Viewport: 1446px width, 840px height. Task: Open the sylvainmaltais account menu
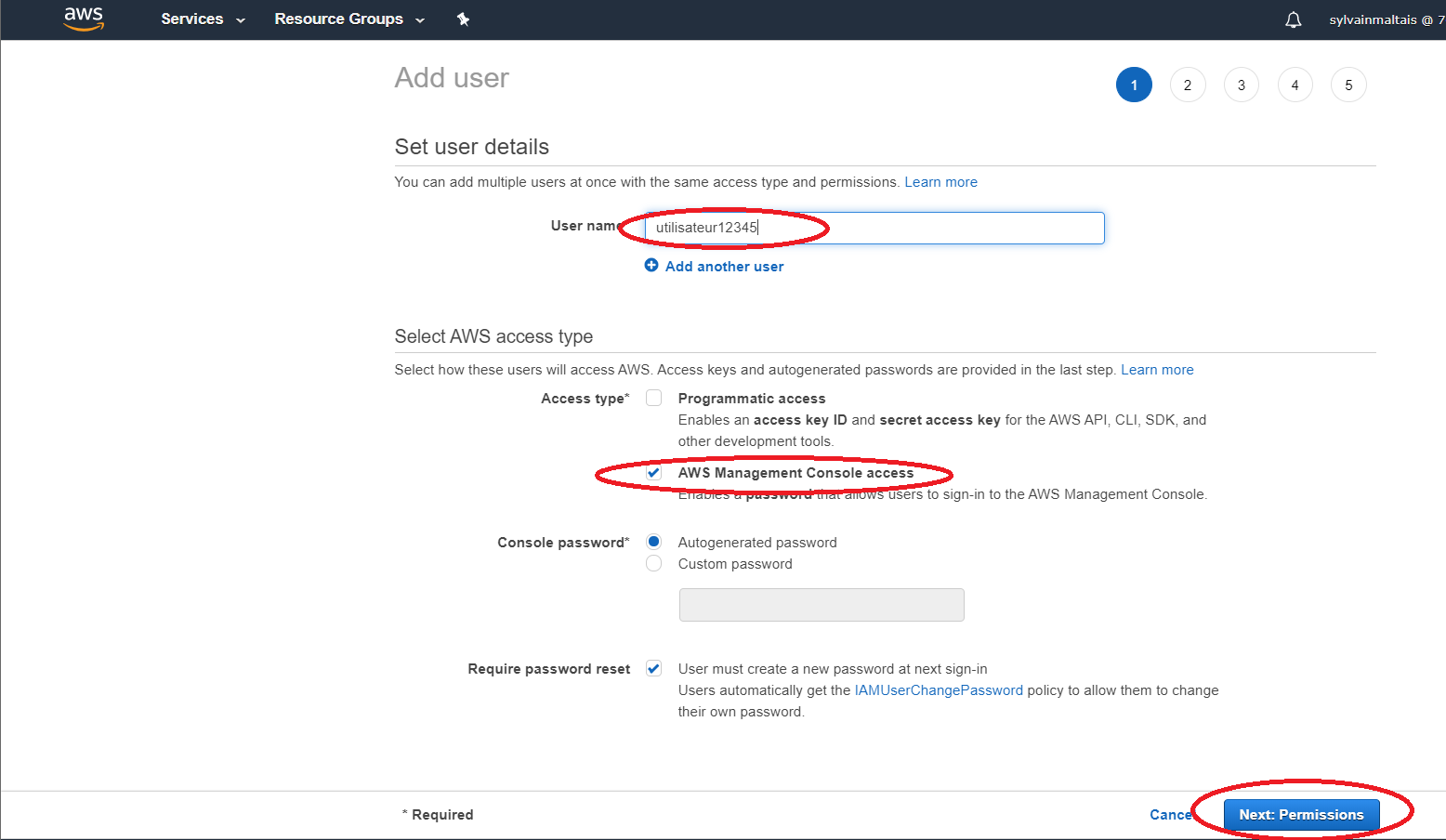pos(1385,20)
